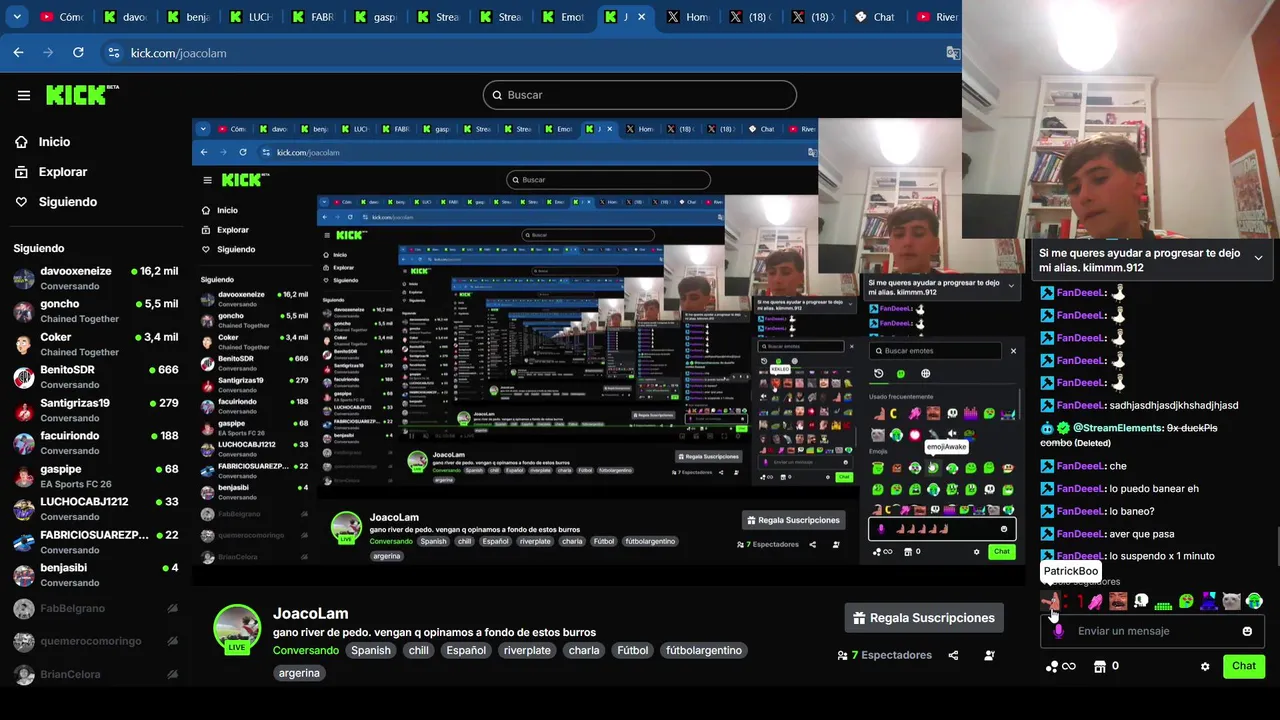View site information for kick.com

[x=113, y=53]
